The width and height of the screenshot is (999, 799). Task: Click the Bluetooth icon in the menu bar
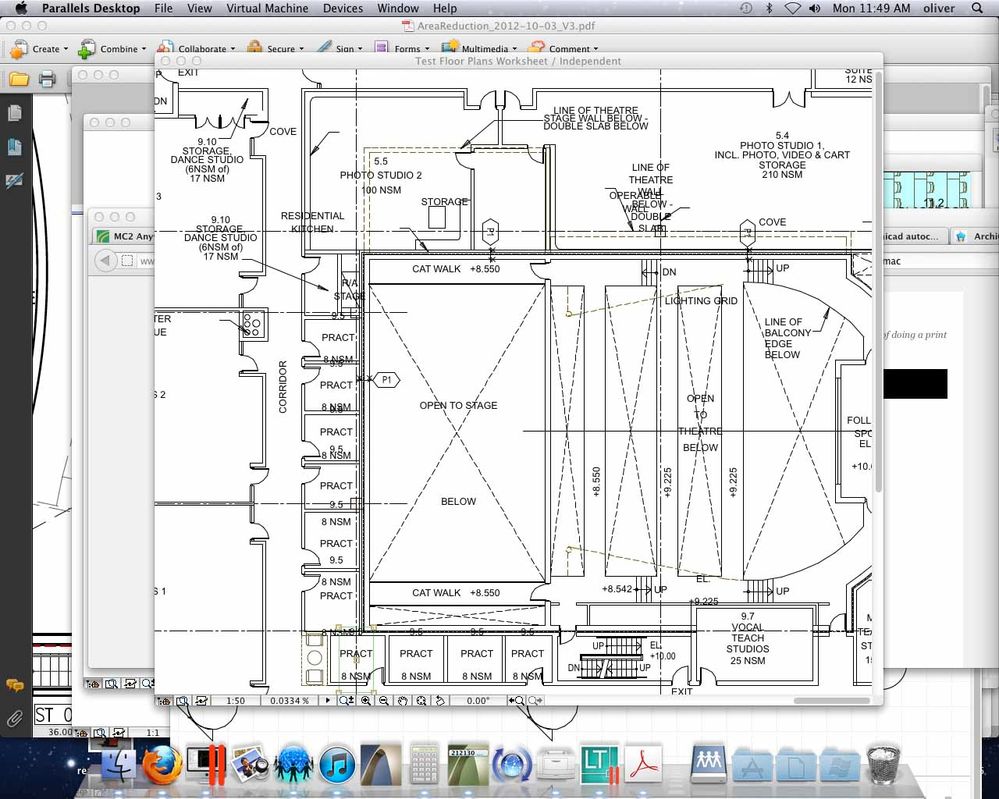769,8
